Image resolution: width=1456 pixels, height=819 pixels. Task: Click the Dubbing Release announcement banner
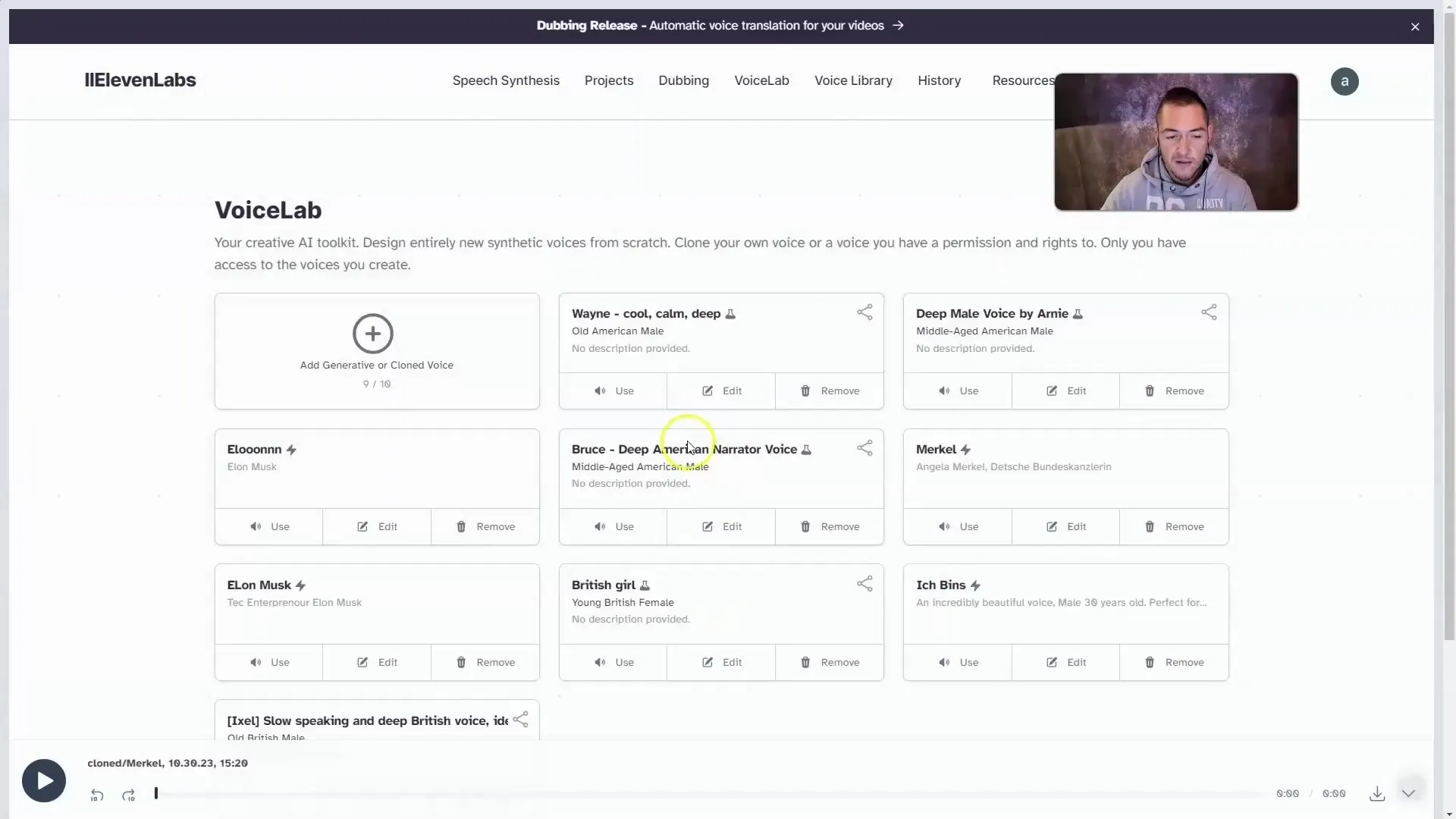[x=720, y=24]
